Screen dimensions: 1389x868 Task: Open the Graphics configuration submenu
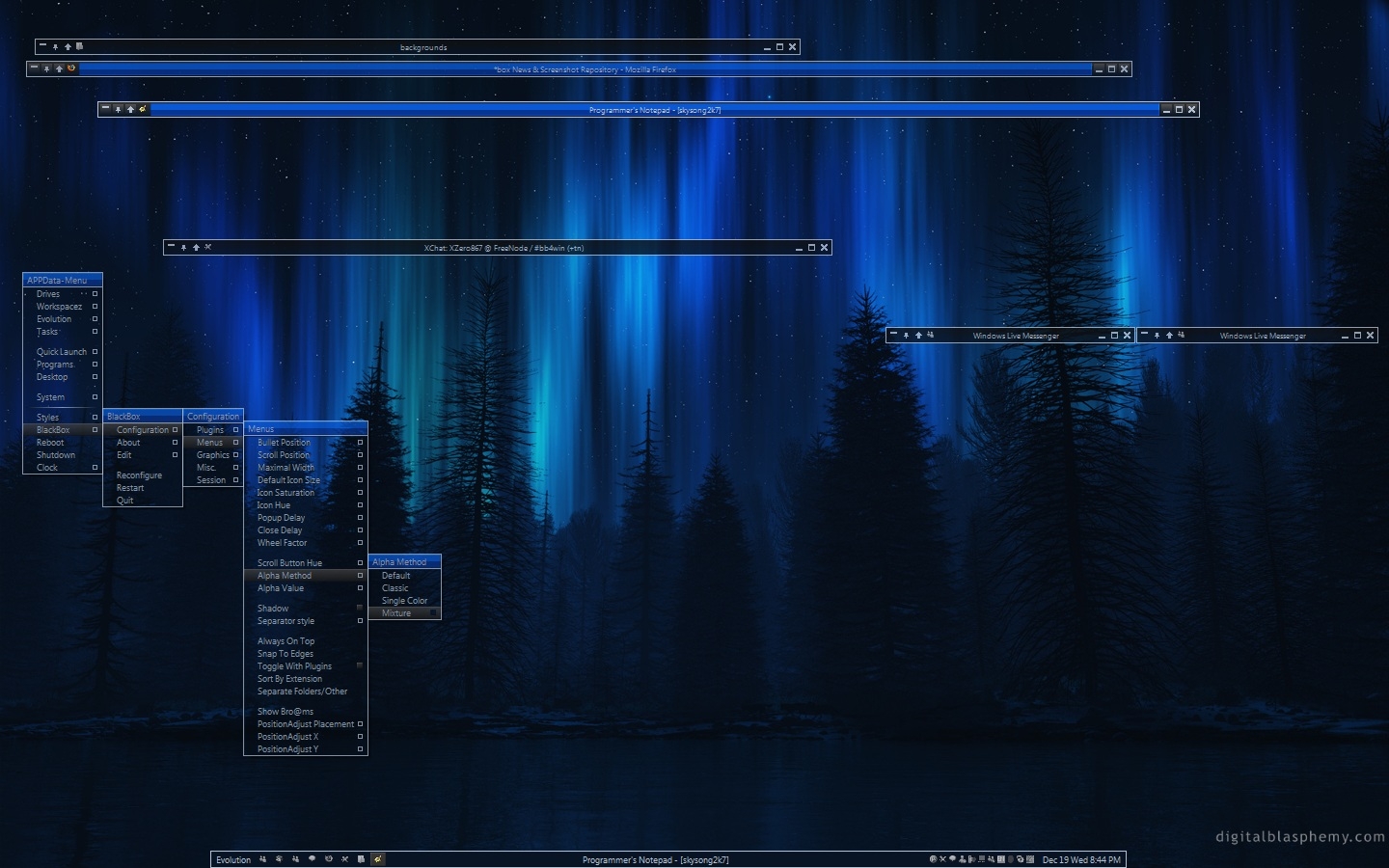coord(213,455)
